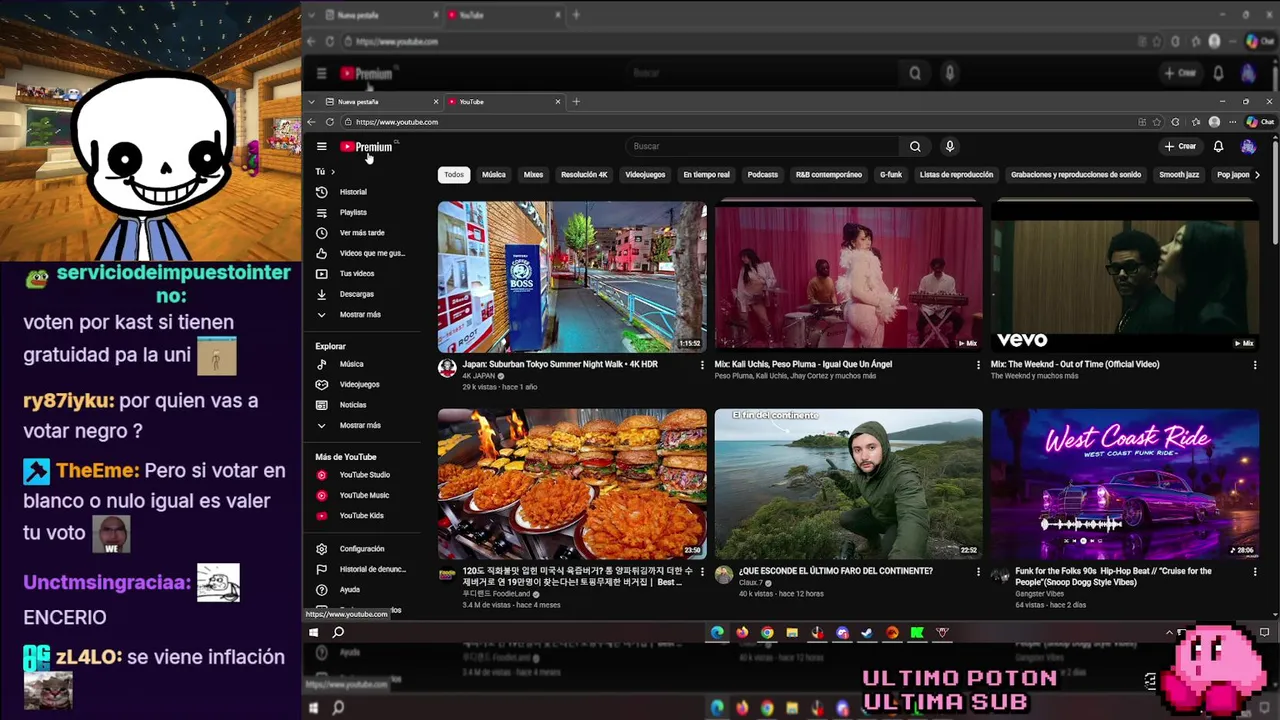Open the burger stack video thumbnail
1280x720 pixels.
[x=572, y=484]
